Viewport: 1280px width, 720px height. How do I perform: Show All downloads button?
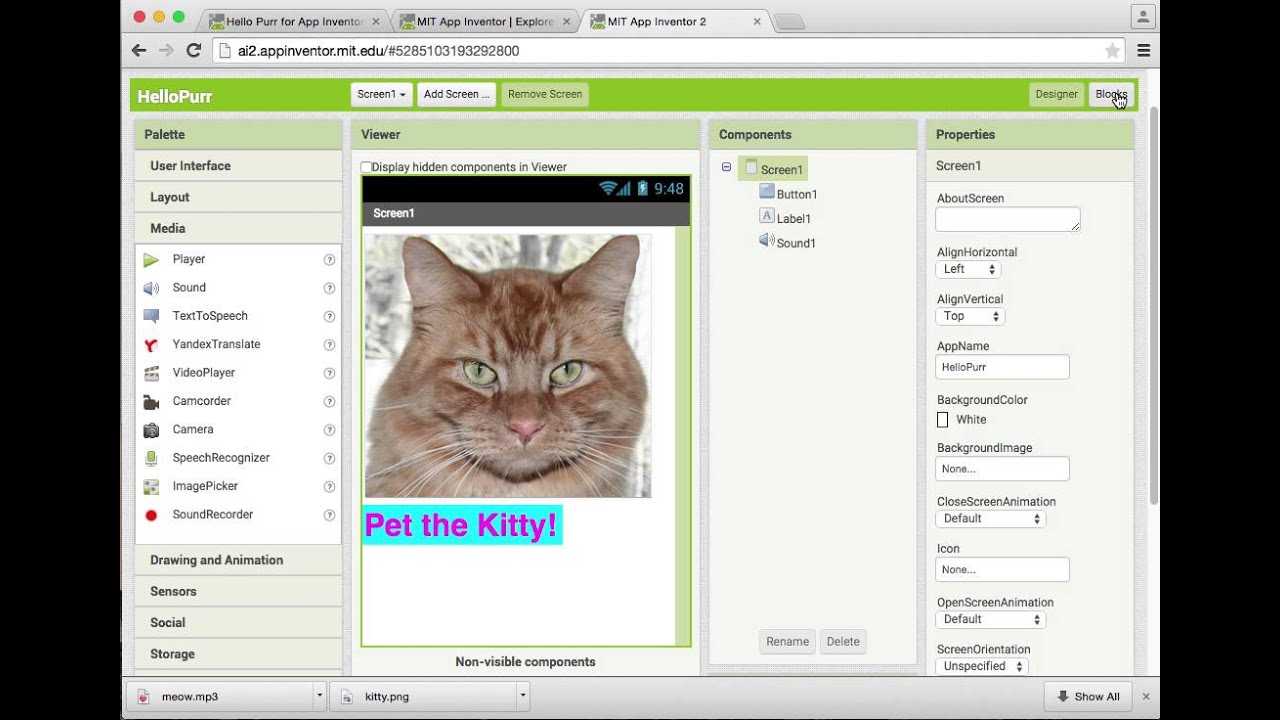[1088, 696]
